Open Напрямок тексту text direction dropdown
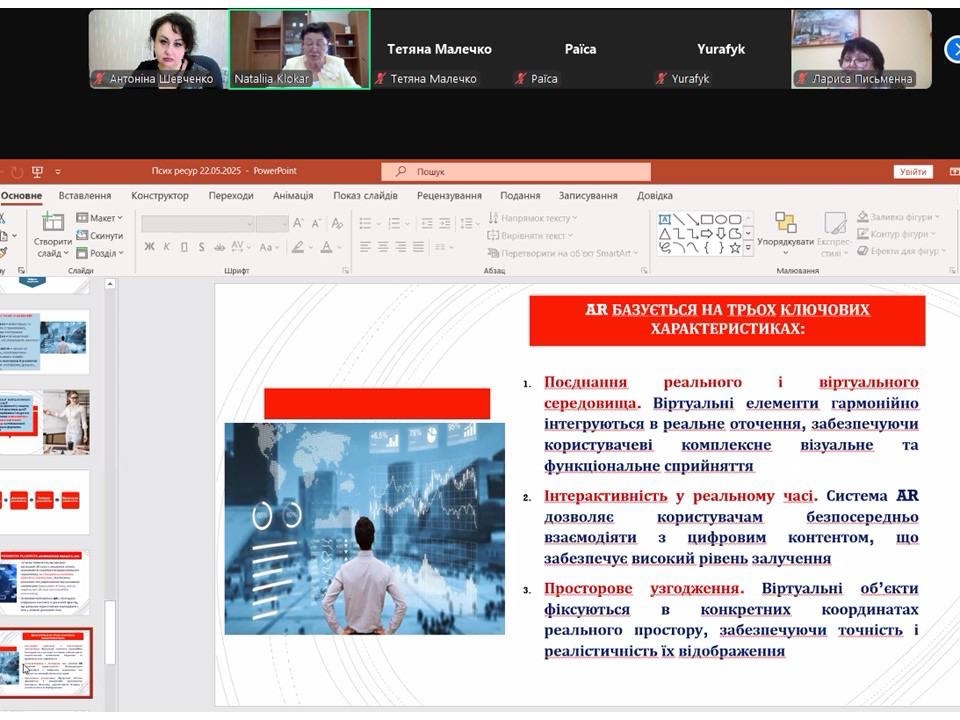The width and height of the screenshot is (960, 720). pos(533,218)
